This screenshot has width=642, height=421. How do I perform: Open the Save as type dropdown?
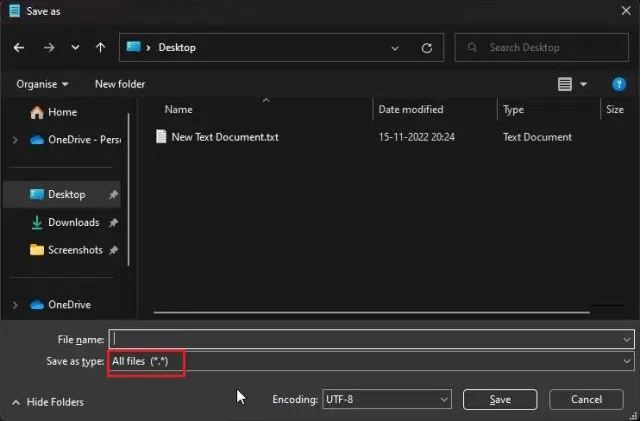[371, 360]
